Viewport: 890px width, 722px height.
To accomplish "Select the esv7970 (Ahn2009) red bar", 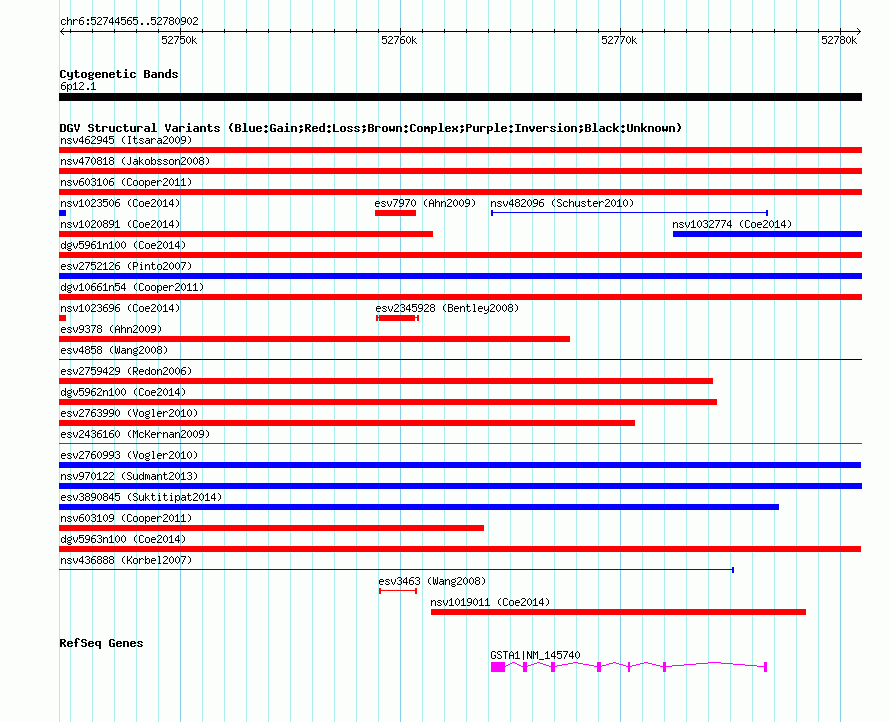I will pyautogui.click(x=396, y=213).
